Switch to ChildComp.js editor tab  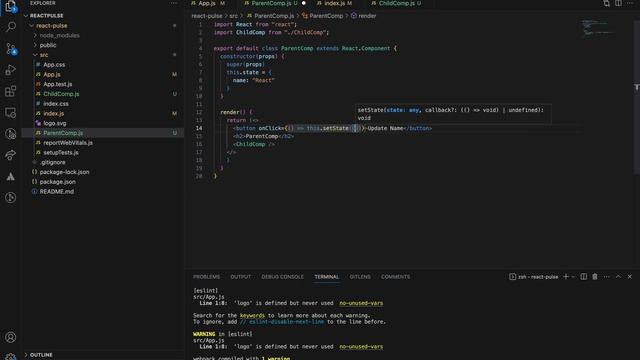tap(397, 3)
